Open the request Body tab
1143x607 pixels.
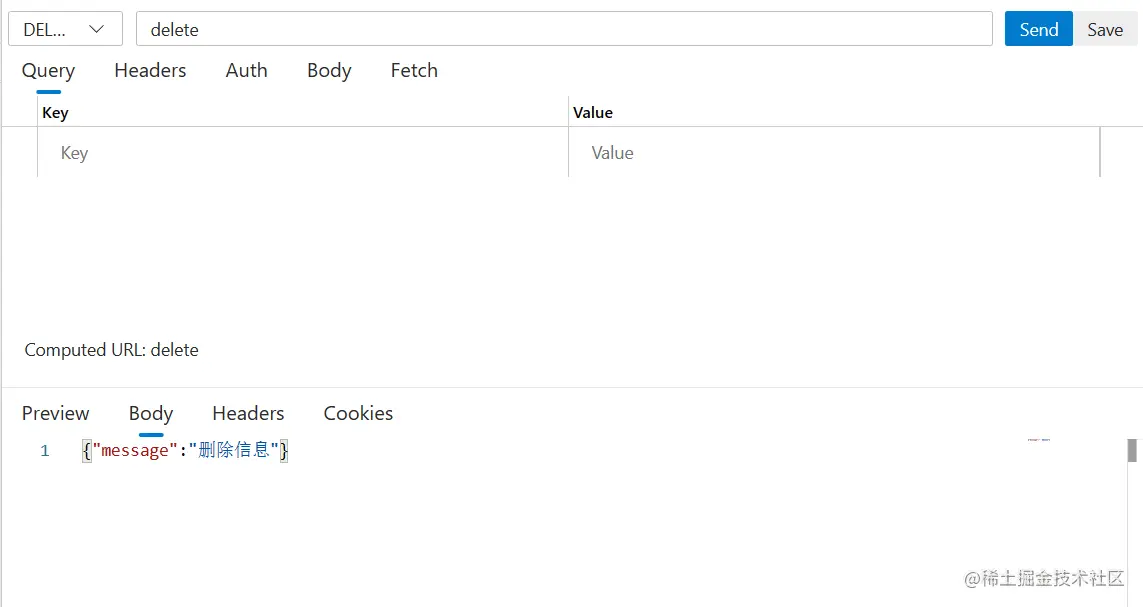pos(329,71)
